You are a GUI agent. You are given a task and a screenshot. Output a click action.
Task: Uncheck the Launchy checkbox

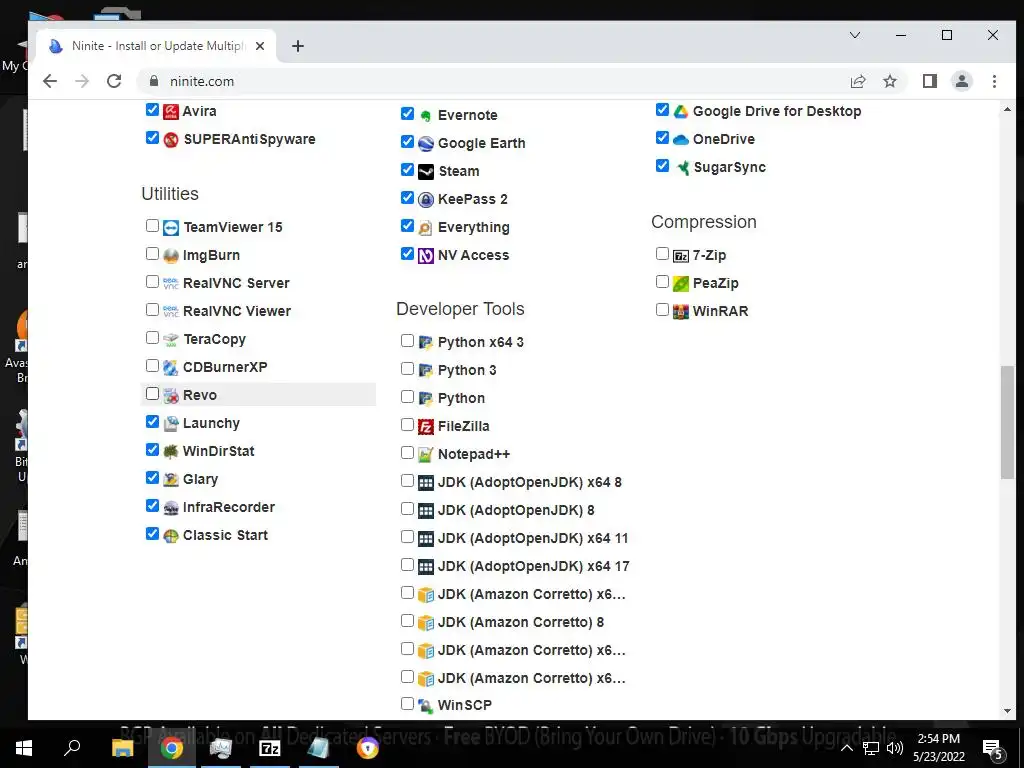tap(152, 421)
